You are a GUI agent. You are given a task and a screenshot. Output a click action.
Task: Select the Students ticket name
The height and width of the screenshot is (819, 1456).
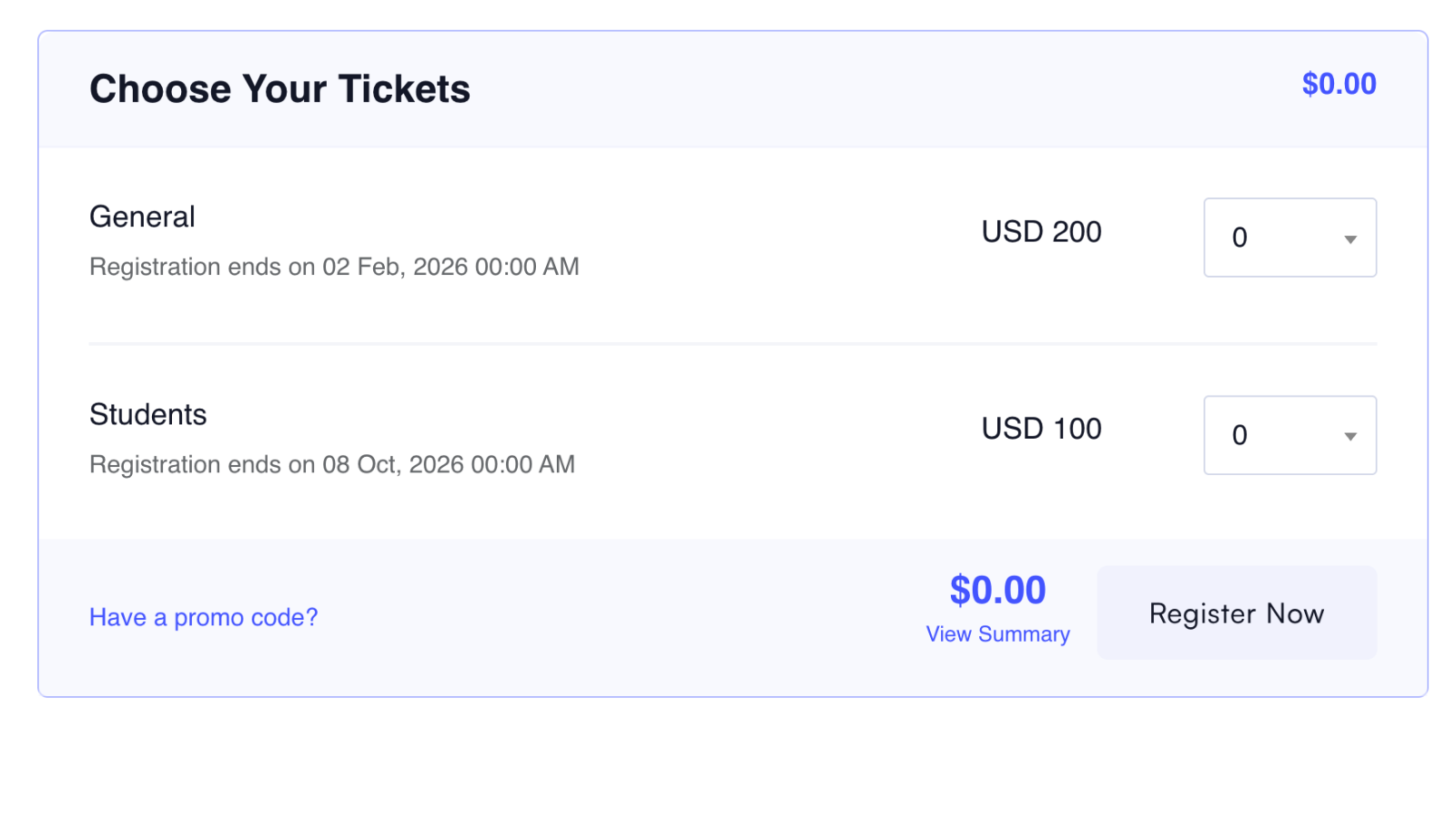147,415
